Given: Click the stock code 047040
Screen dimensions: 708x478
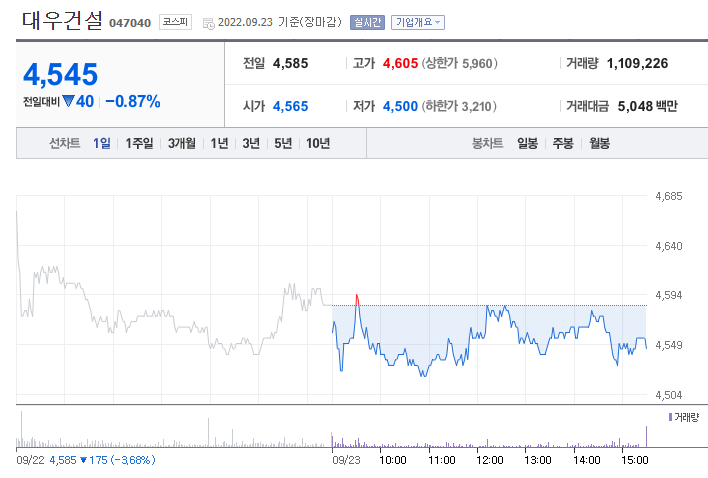Looking at the screenshot, I should [130, 23].
